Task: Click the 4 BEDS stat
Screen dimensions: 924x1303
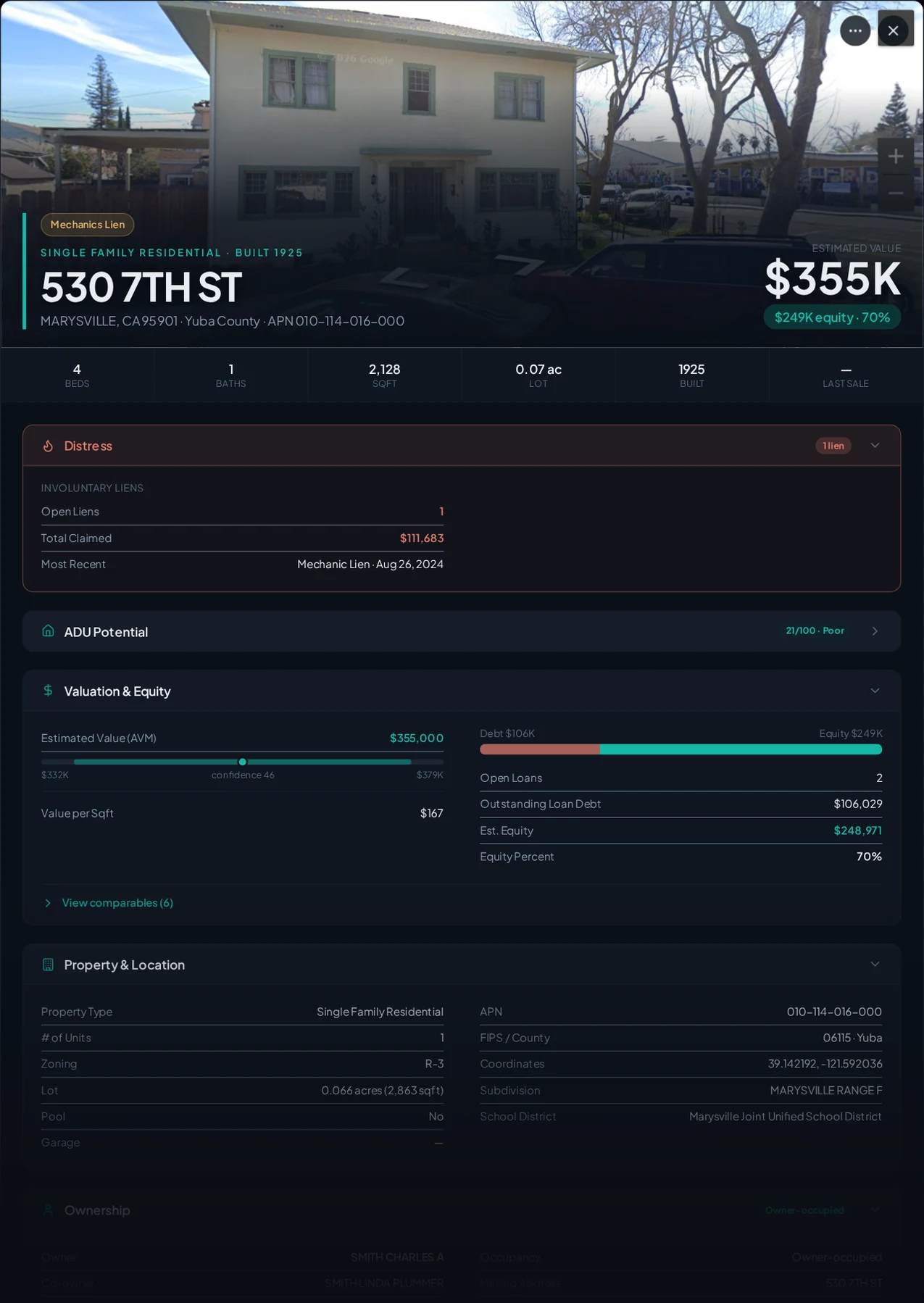Action: (x=77, y=375)
